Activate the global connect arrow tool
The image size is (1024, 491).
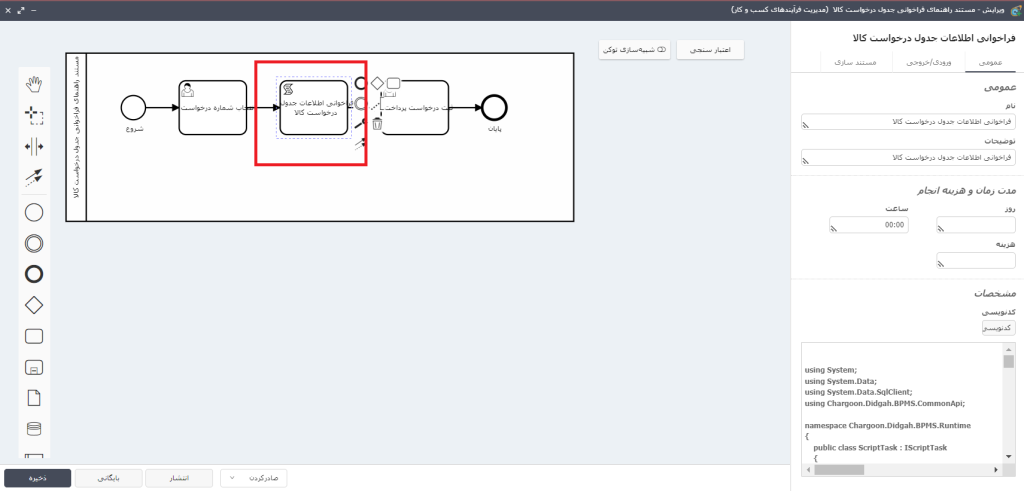(x=33, y=177)
